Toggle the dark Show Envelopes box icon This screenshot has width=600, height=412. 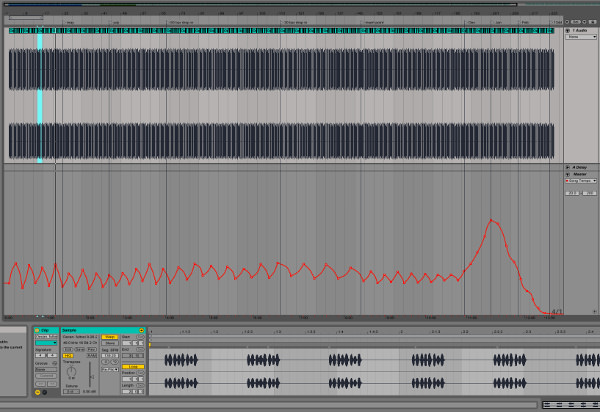pyautogui.click(x=45, y=392)
